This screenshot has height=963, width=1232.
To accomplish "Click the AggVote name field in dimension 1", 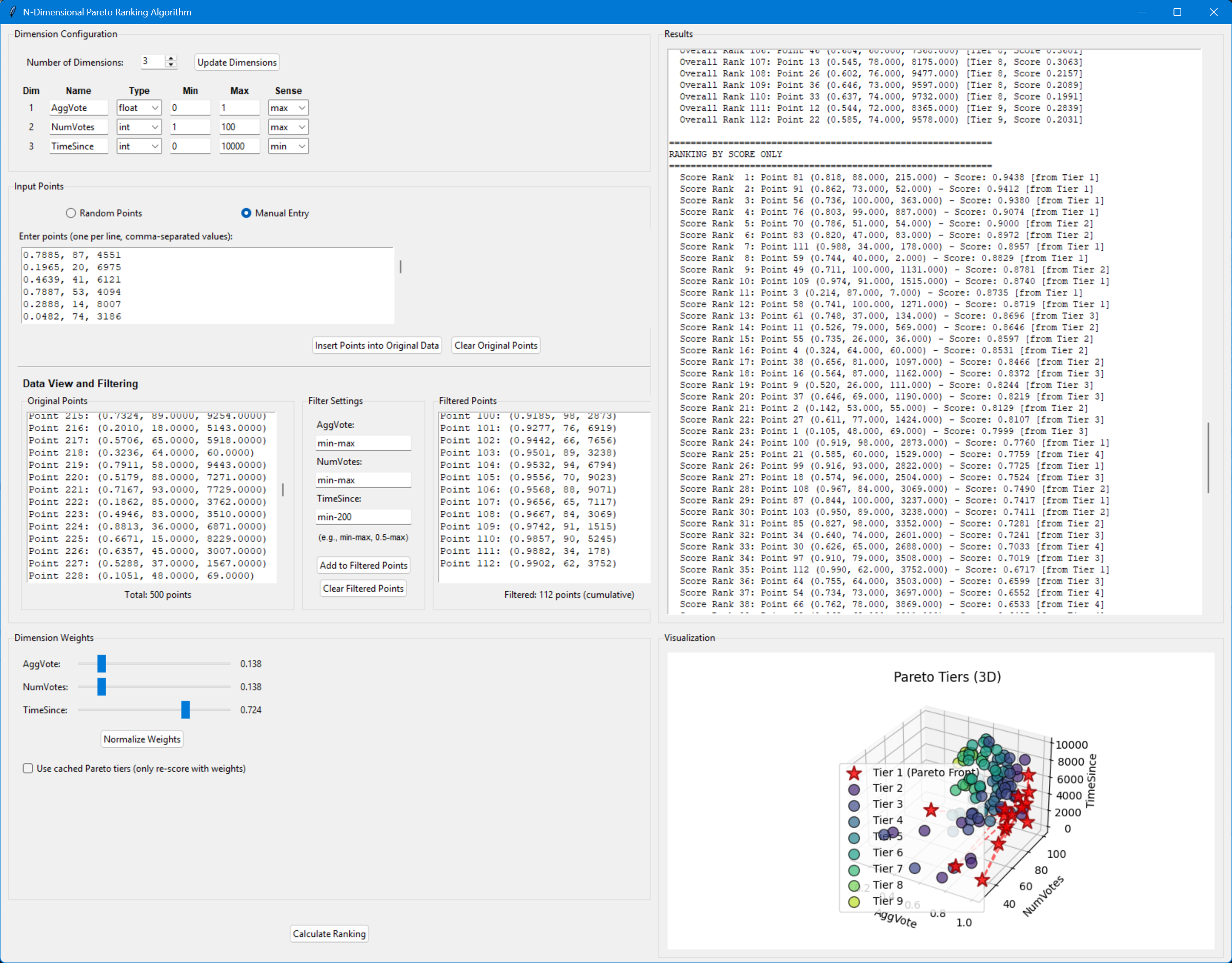I will coord(78,108).
